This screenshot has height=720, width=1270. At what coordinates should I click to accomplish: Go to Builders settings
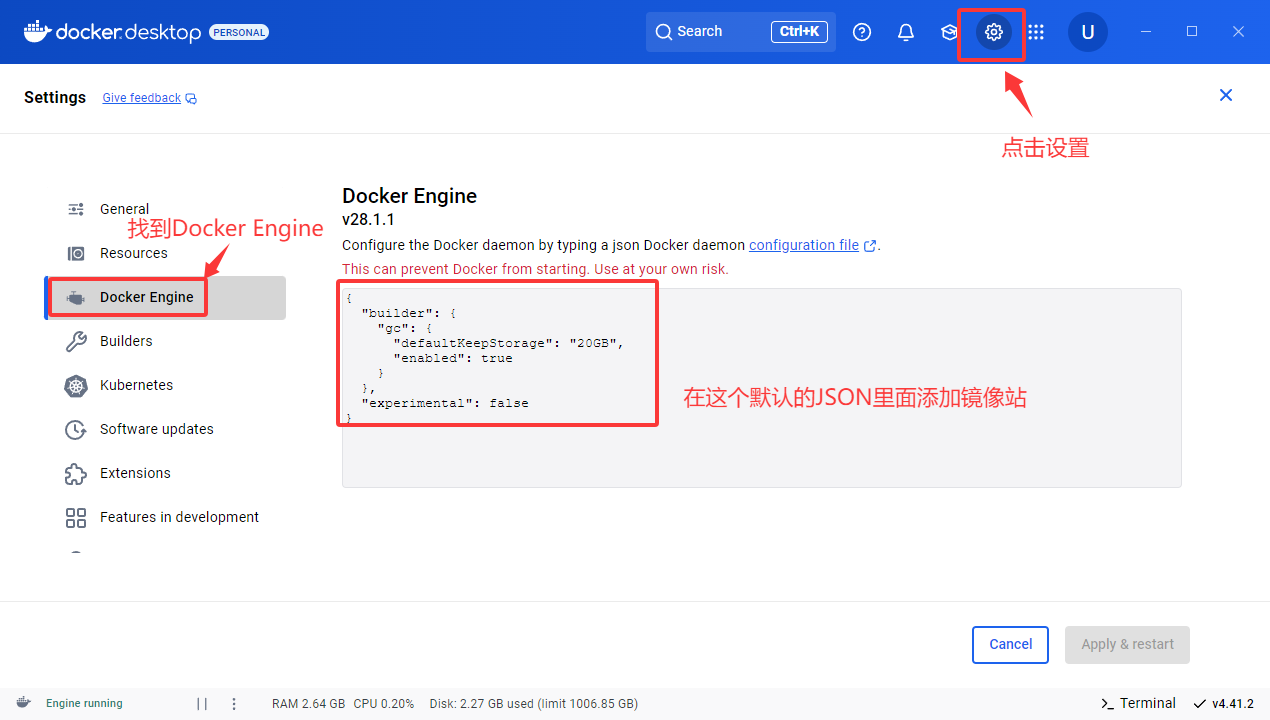coord(126,341)
